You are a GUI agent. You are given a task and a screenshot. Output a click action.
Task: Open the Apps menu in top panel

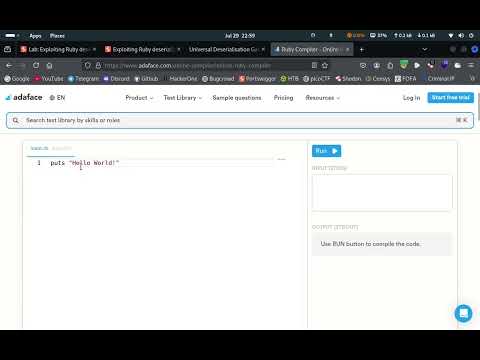click(35, 36)
